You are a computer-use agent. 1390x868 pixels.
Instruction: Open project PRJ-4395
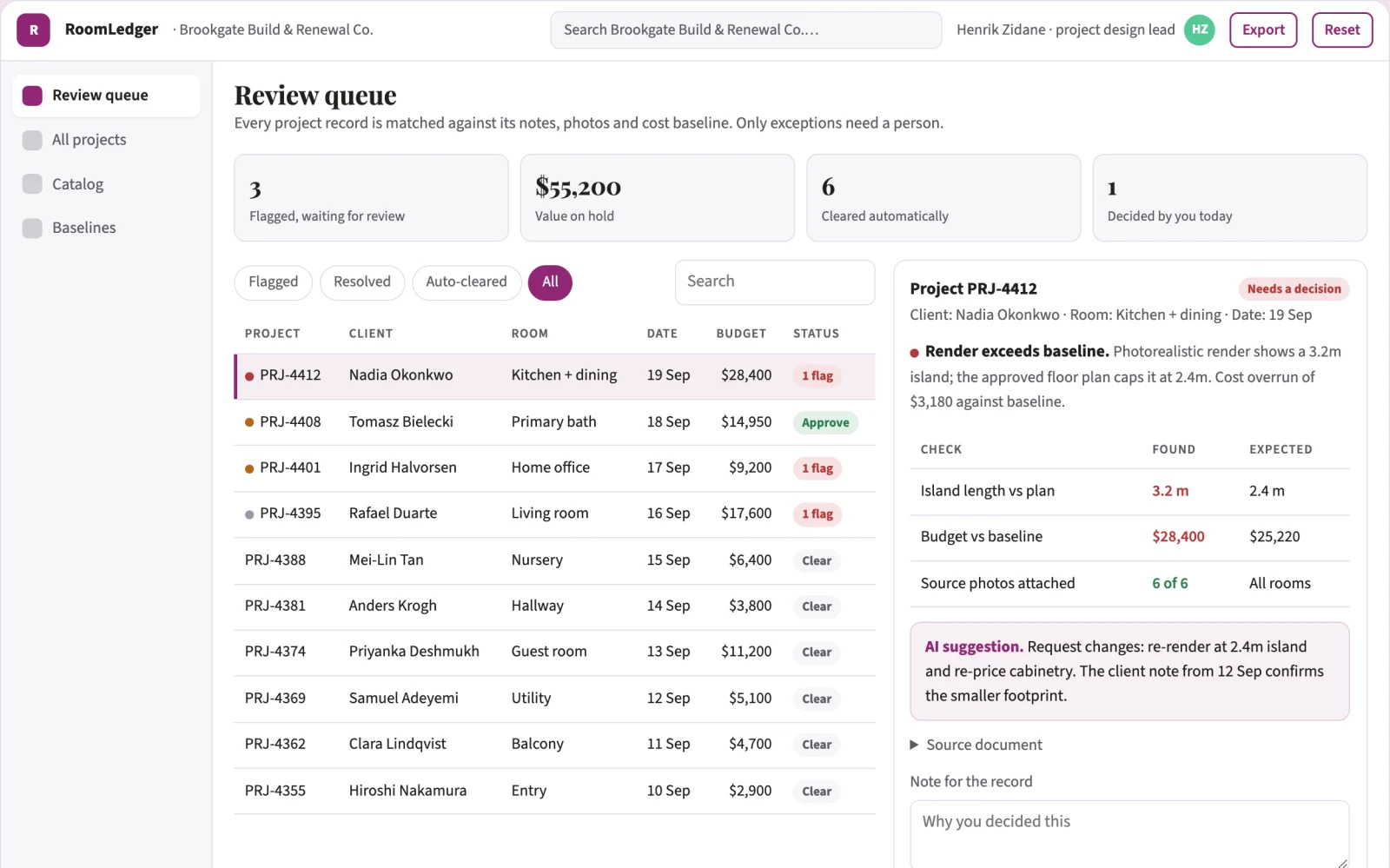[x=554, y=514]
